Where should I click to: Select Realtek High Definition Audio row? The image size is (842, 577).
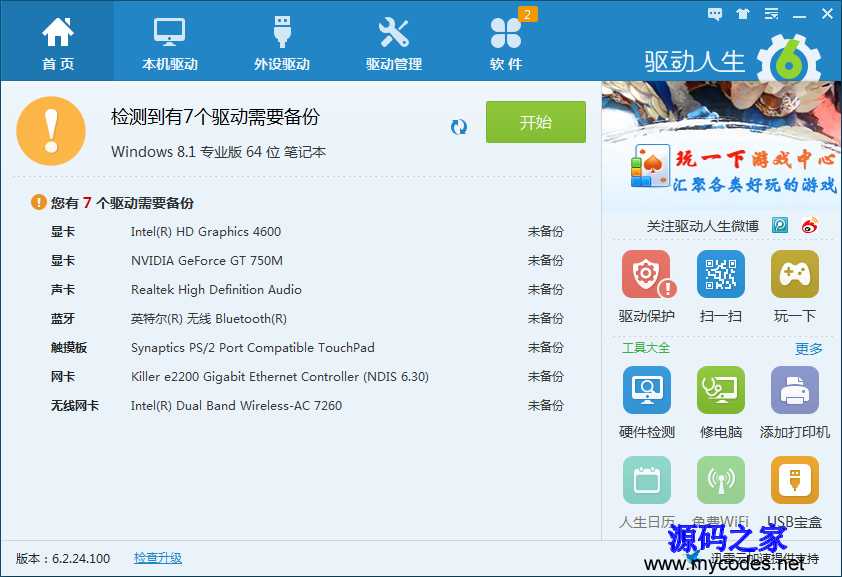coord(307,290)
